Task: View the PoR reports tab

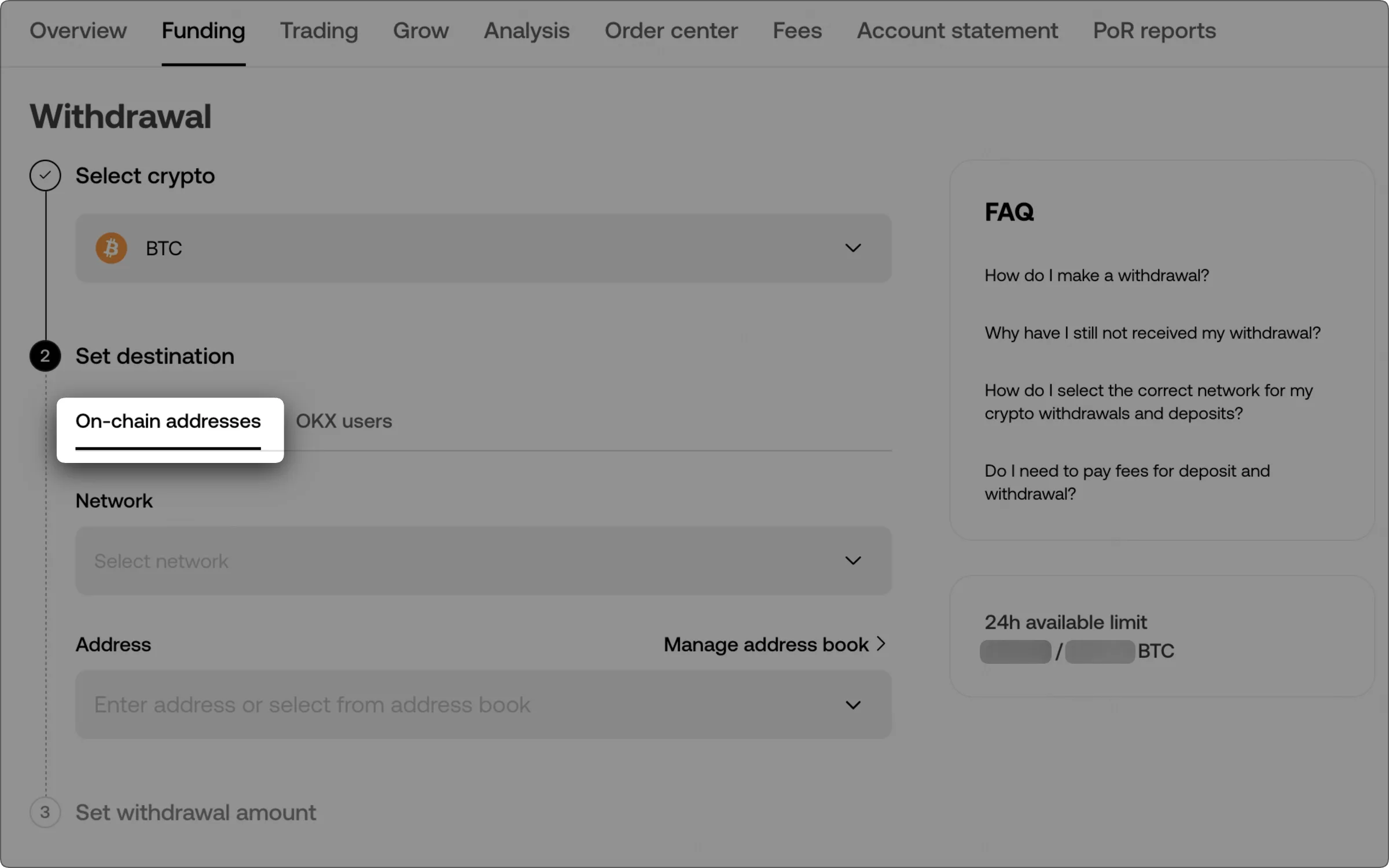Action: (x=1154, y=31)
